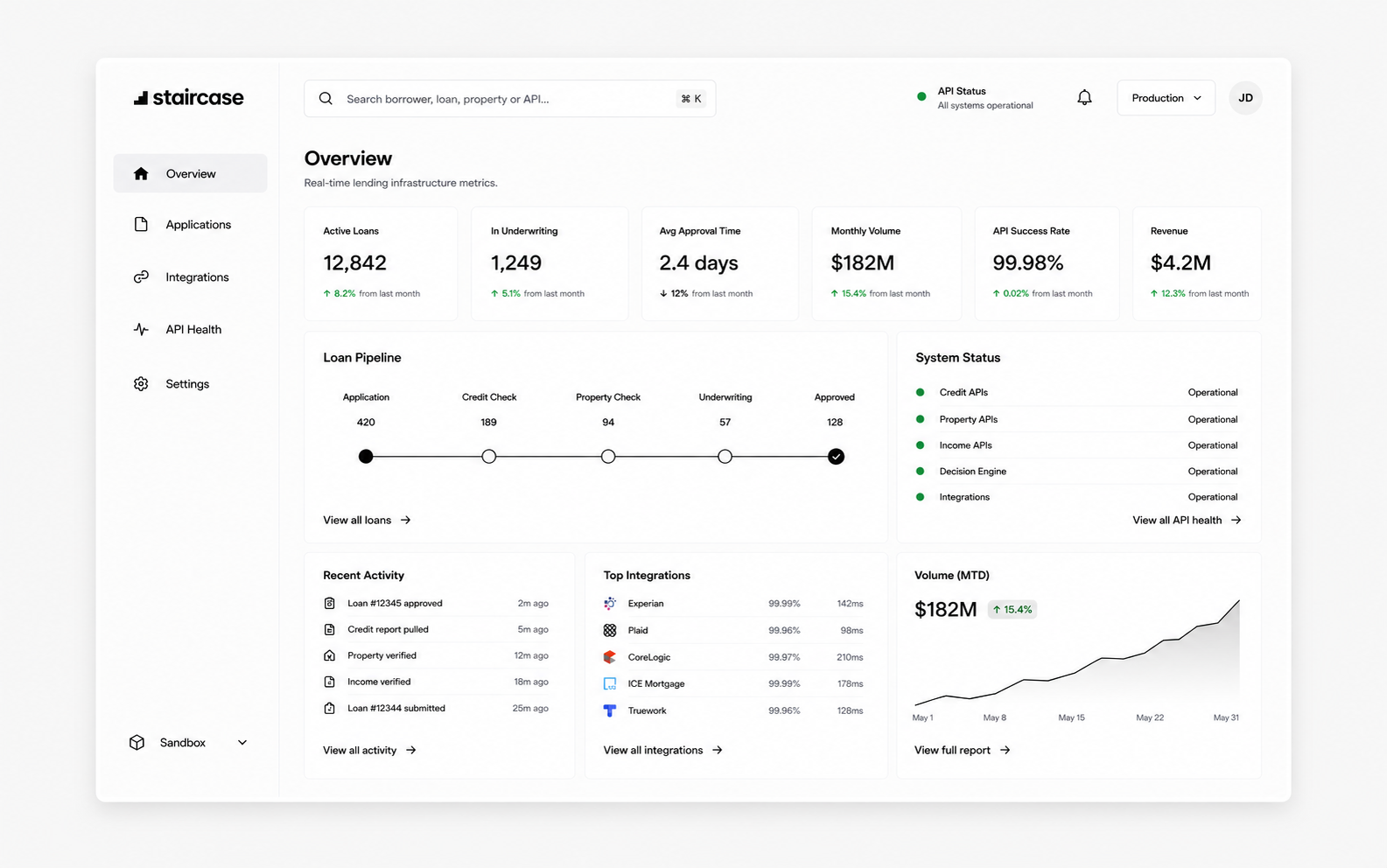
Task: Click the Integrations link icon
Action: coord(141,276)
